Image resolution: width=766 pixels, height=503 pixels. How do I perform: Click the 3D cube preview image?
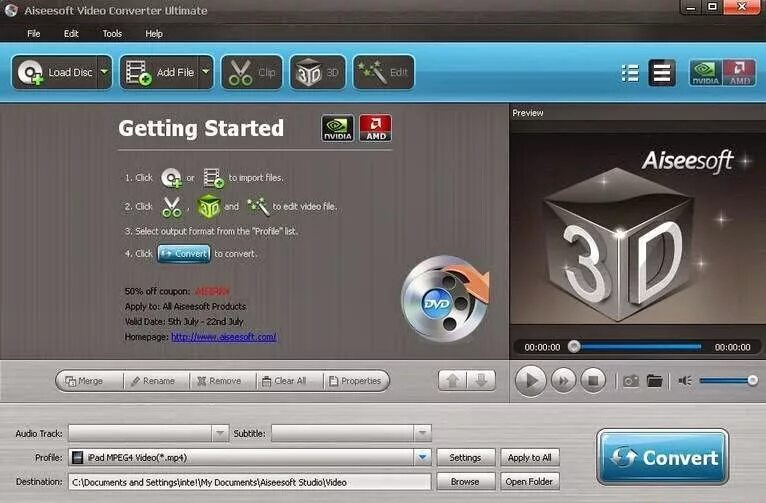tap(620, 244)
